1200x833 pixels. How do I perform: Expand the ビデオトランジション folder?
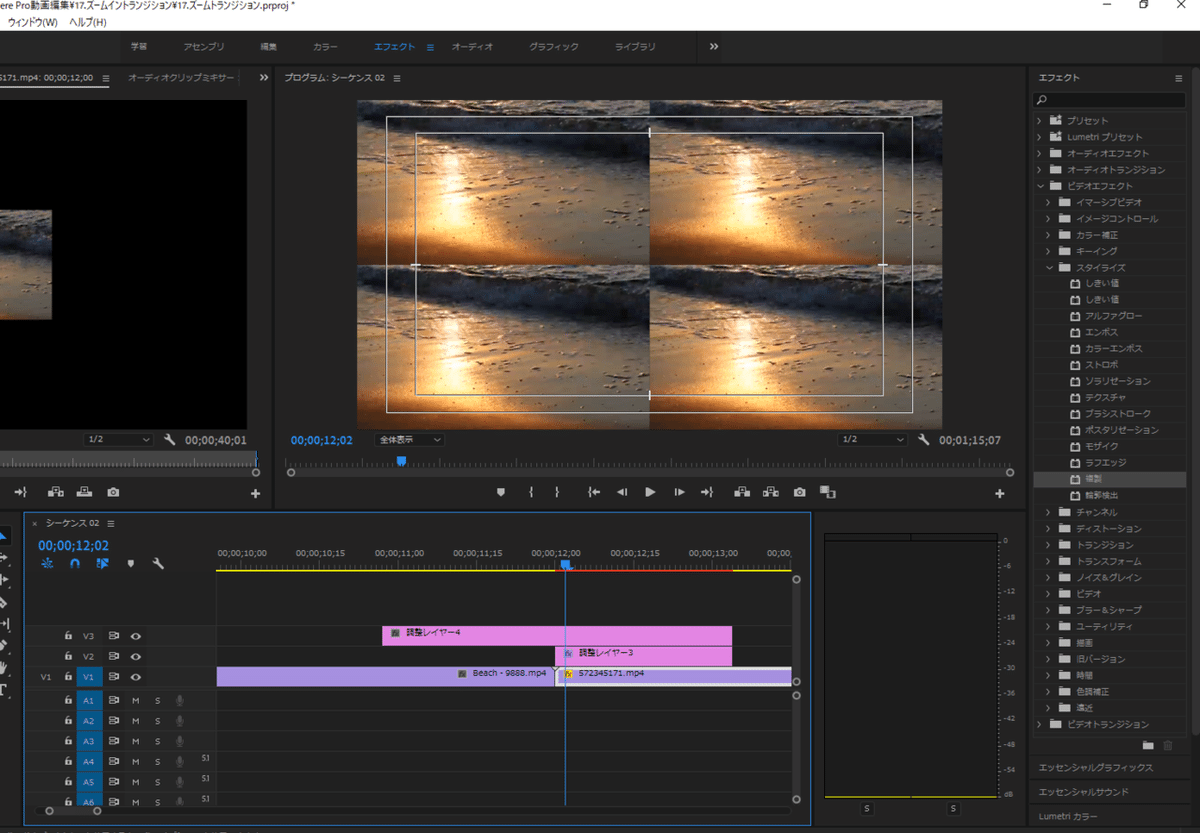(1039, 724)
